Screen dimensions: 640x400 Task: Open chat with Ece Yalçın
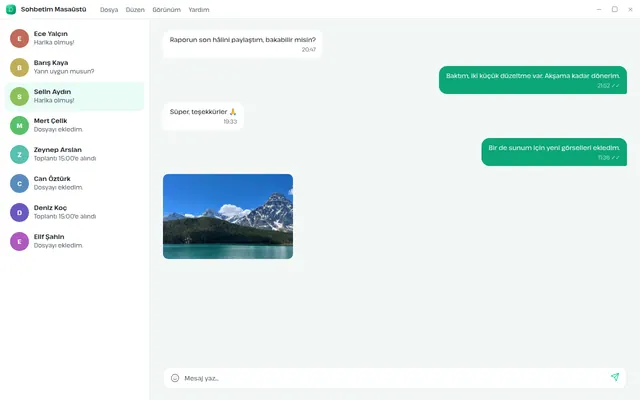pyautogui.click(x=74, y=38)
